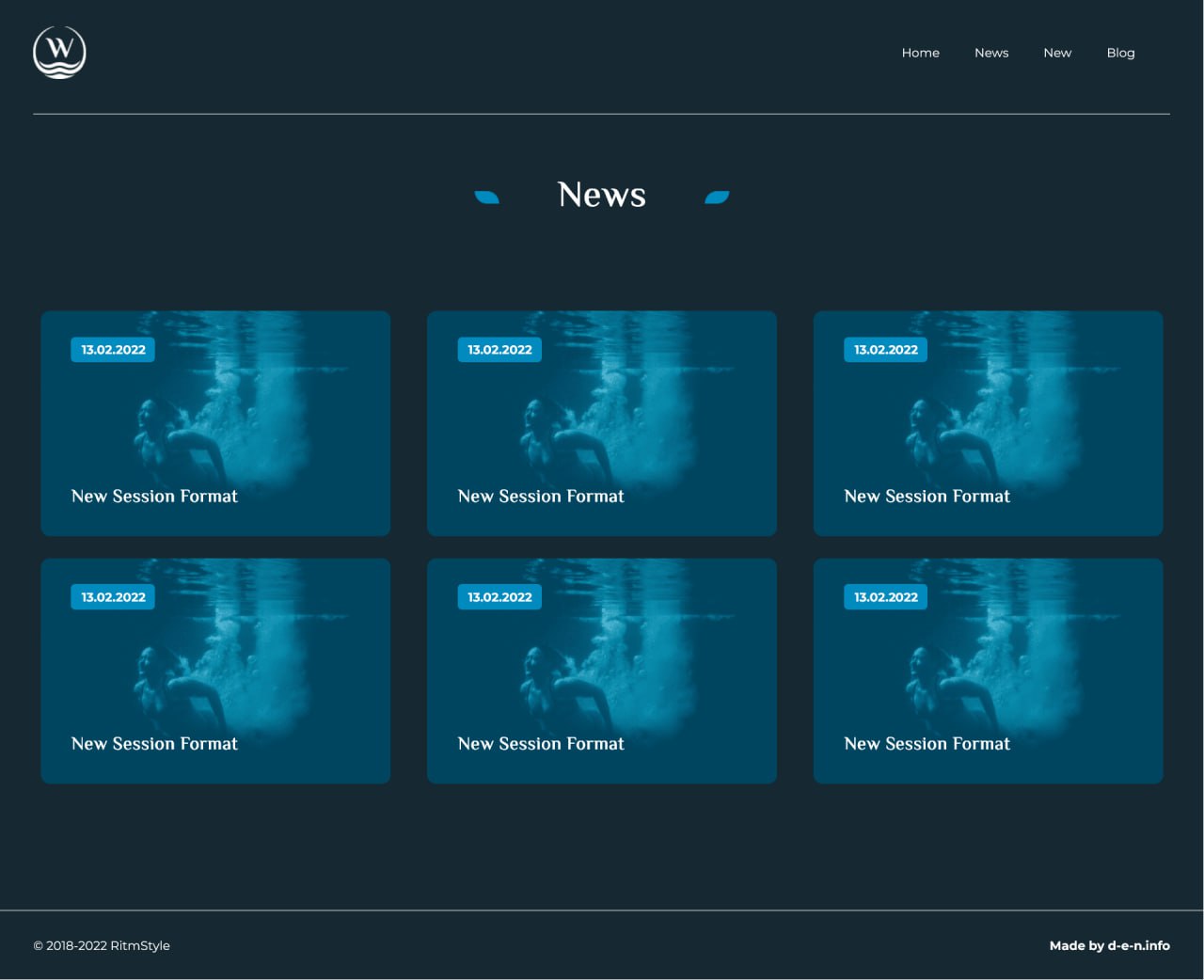This screenshot has height=980, width=1204.
Task: Click the large News page heading
Action: [602, 195]
